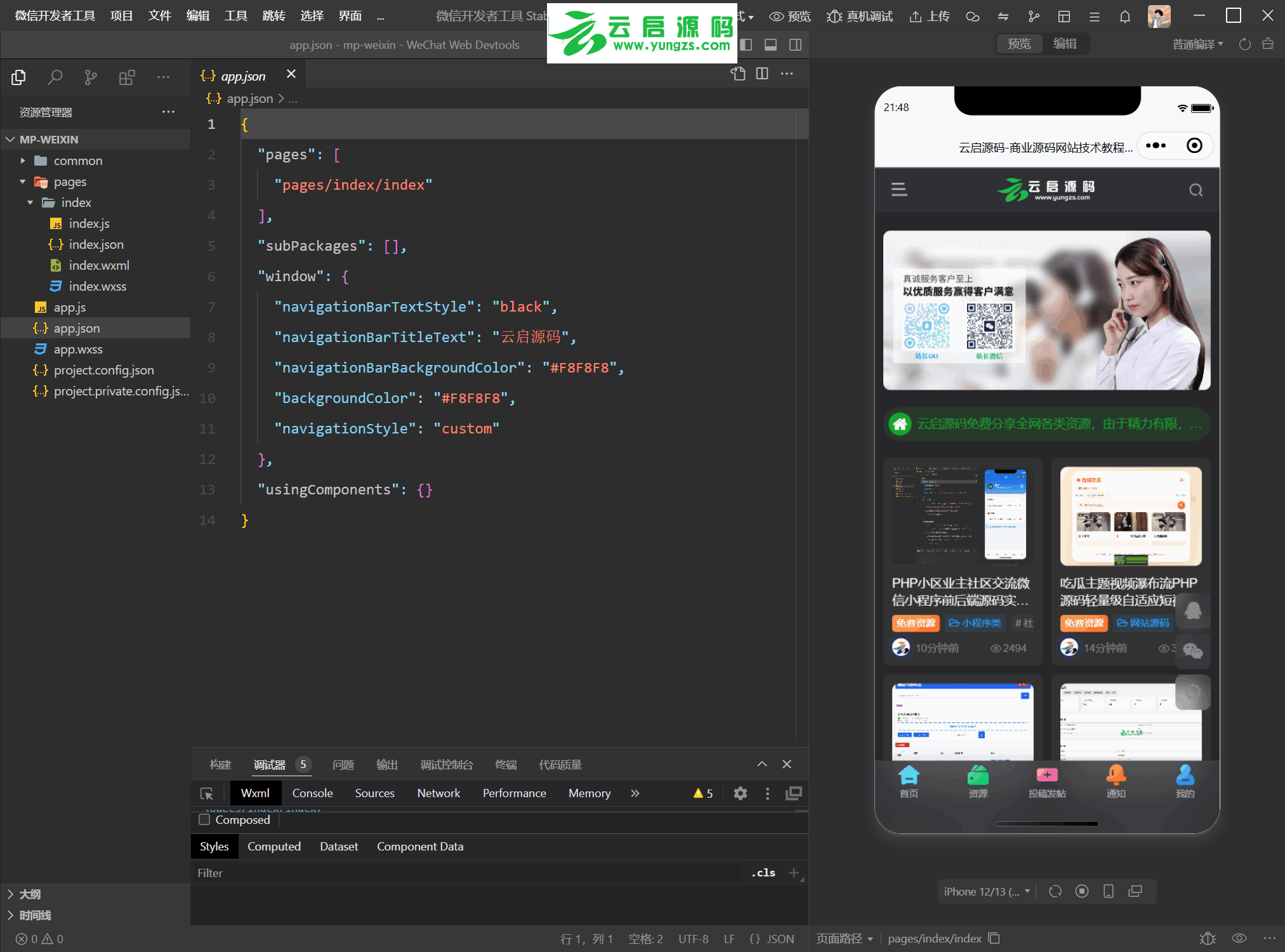Rotate the simulator device icon
Screen dimensions: 1285x952
[1055, 891]
